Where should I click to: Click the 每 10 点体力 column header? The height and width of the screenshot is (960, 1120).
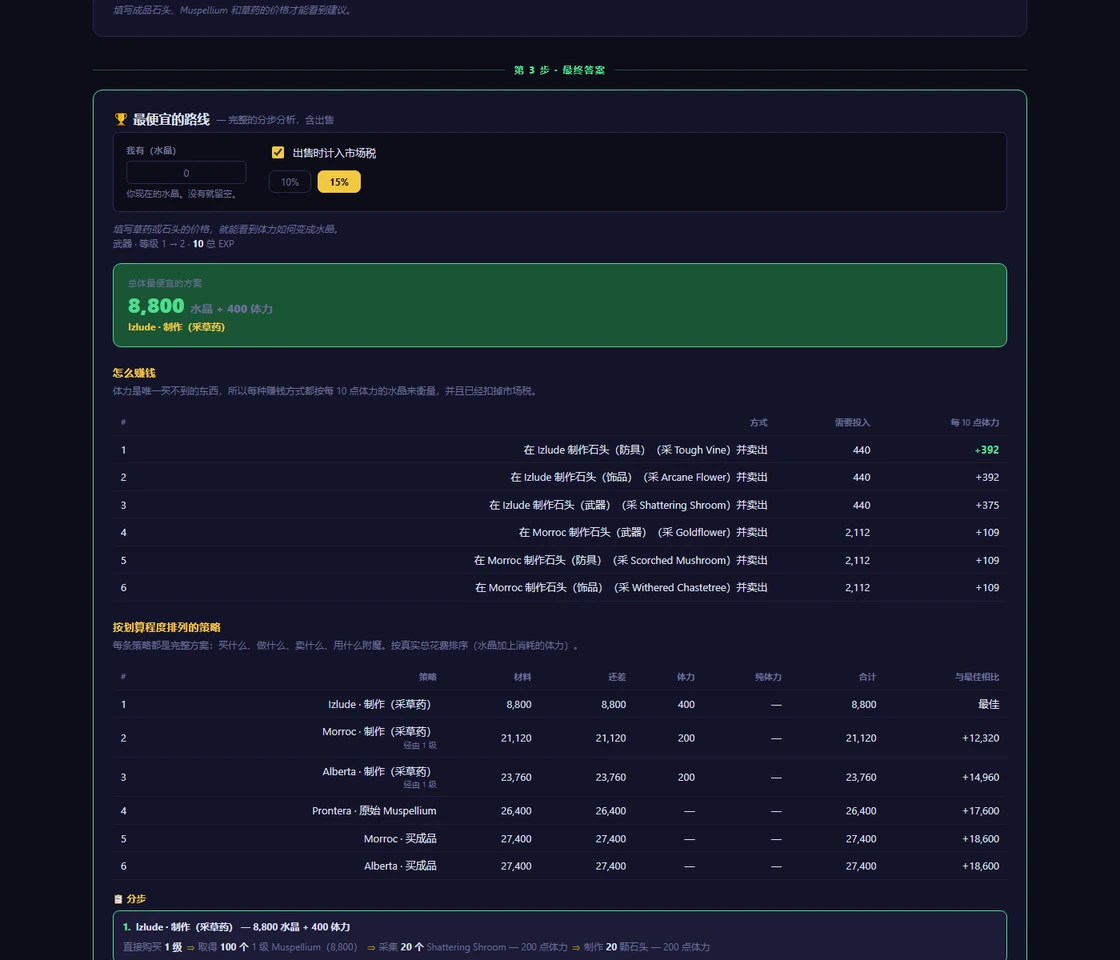974,423
